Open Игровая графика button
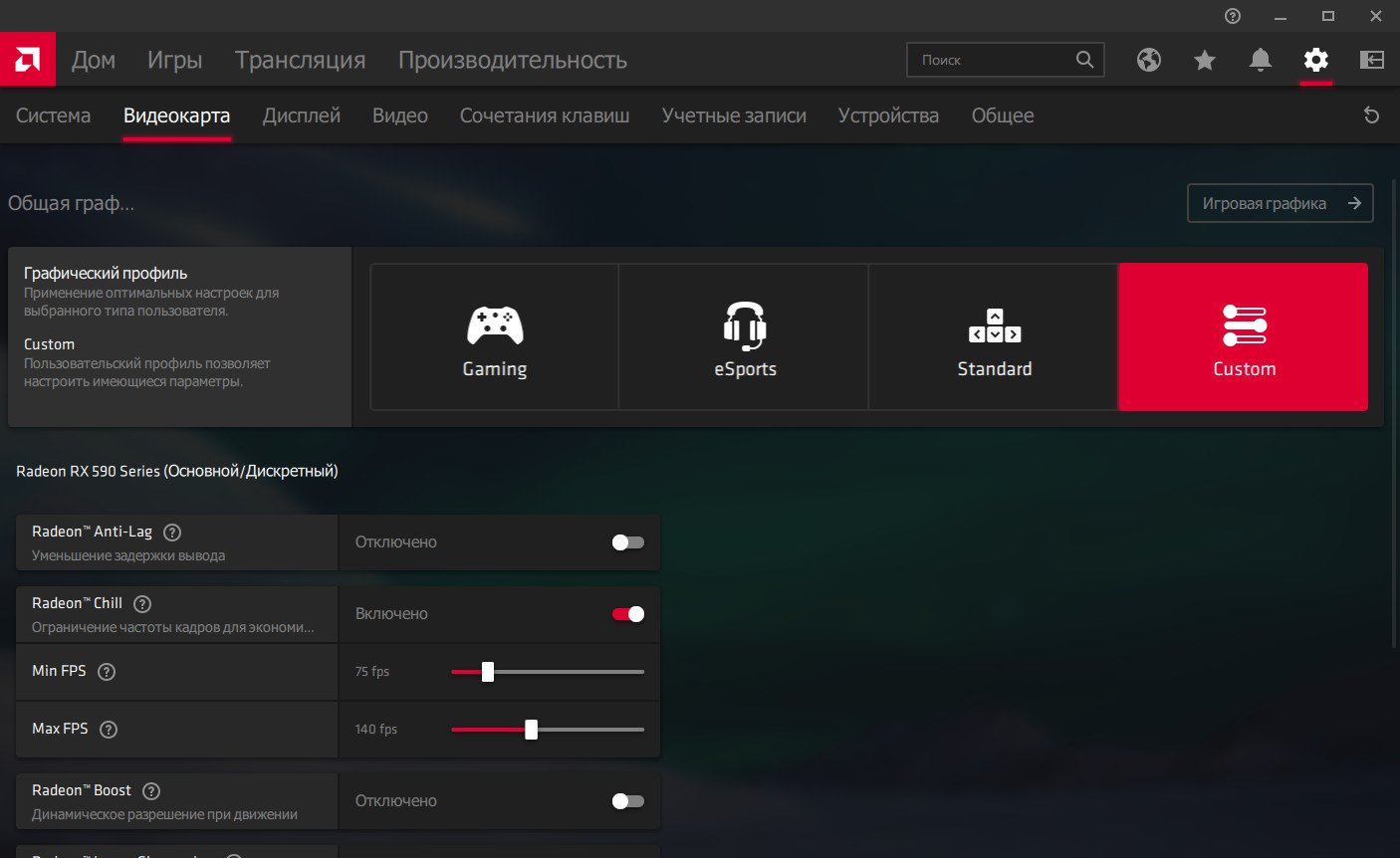 click(x=1280, y=203)
